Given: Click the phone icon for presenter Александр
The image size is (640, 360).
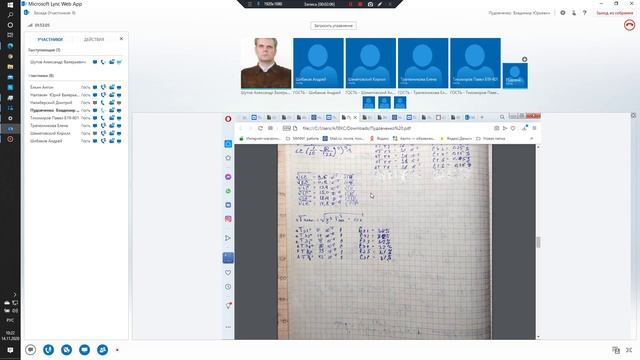Looking at the screenshot, I should [103, 62].
